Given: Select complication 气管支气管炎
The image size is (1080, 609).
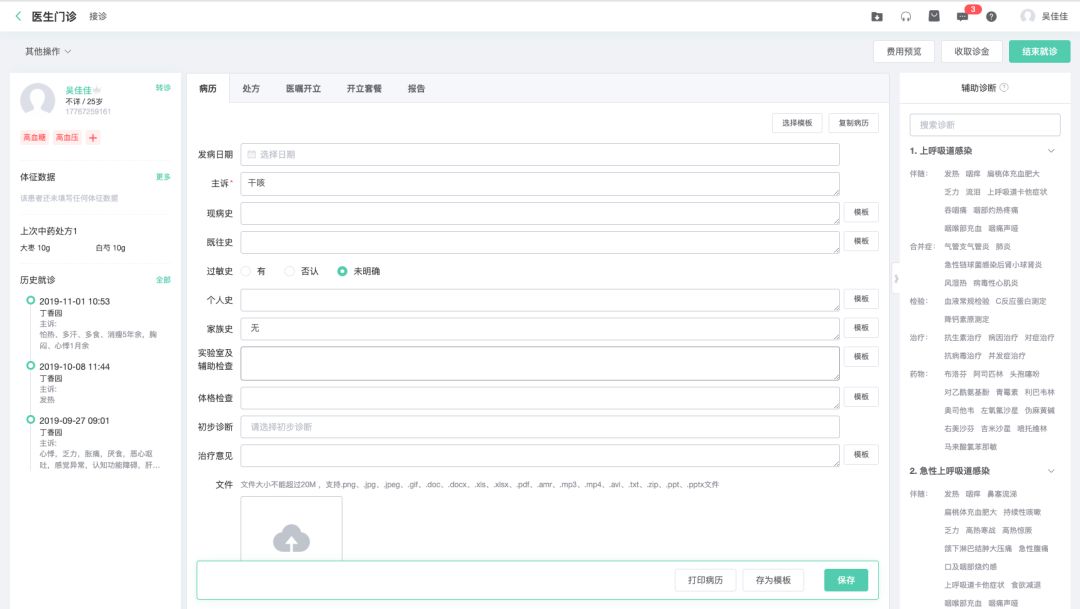Looking at the screenshot, I should pos(966,247).
